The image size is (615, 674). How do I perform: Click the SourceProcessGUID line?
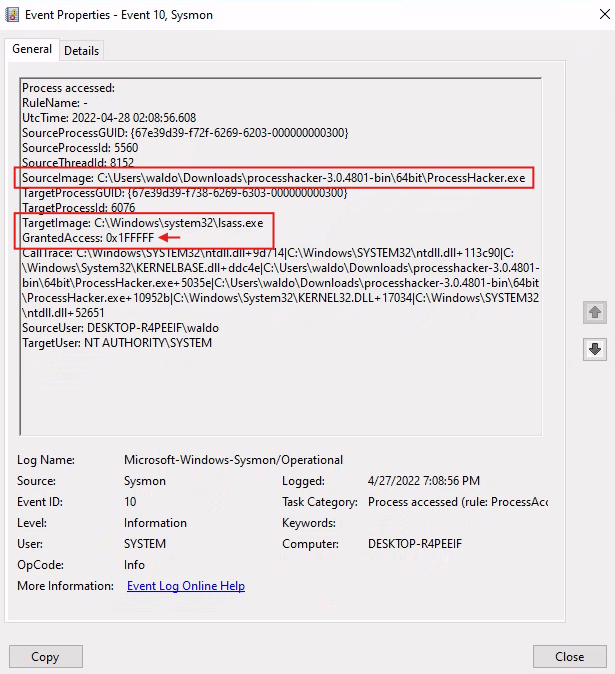click(185, 133)
